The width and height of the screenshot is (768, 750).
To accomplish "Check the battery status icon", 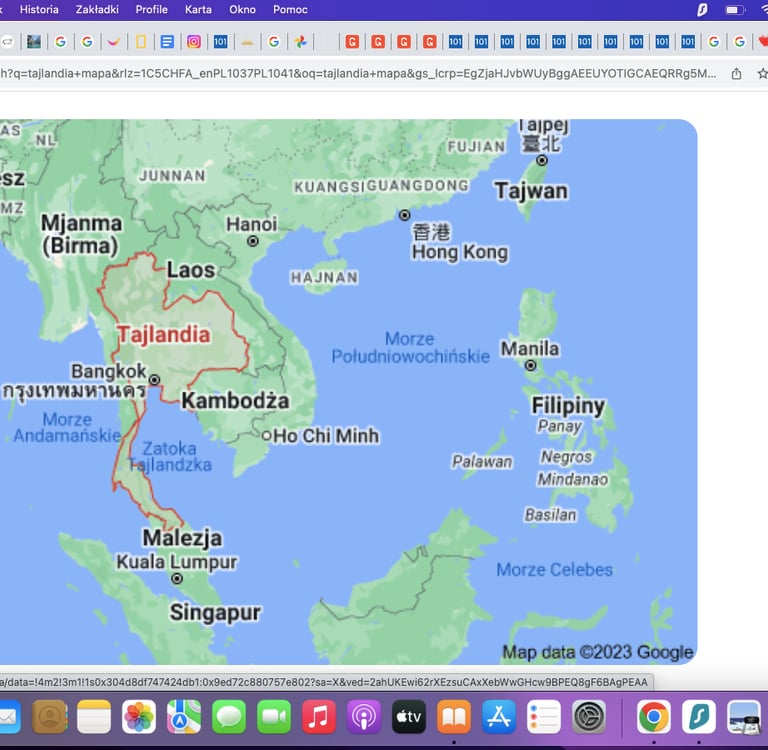I will [x=734, y=10].
